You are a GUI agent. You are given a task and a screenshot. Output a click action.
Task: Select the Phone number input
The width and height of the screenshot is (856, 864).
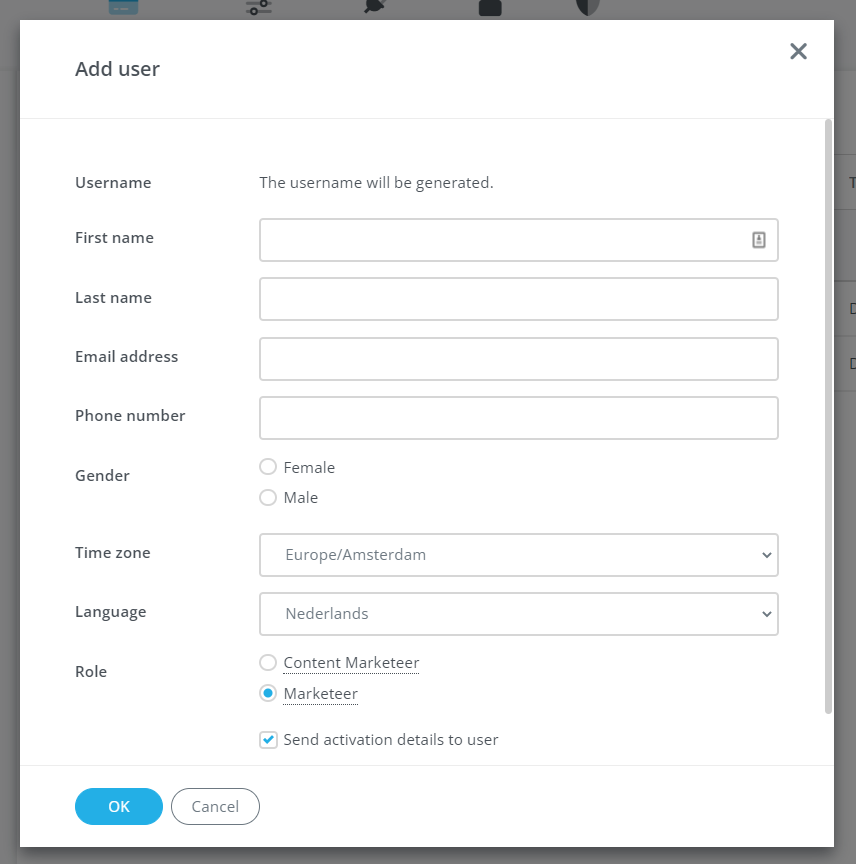tap(518, 418)
